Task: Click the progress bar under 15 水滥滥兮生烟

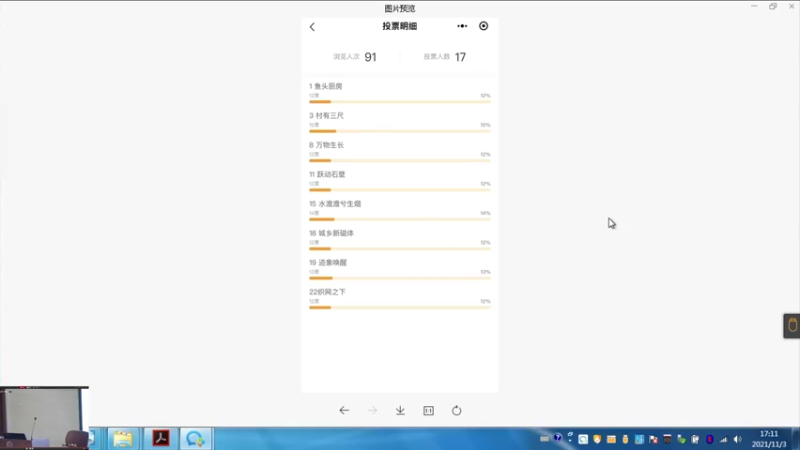Action: point(399,219)
